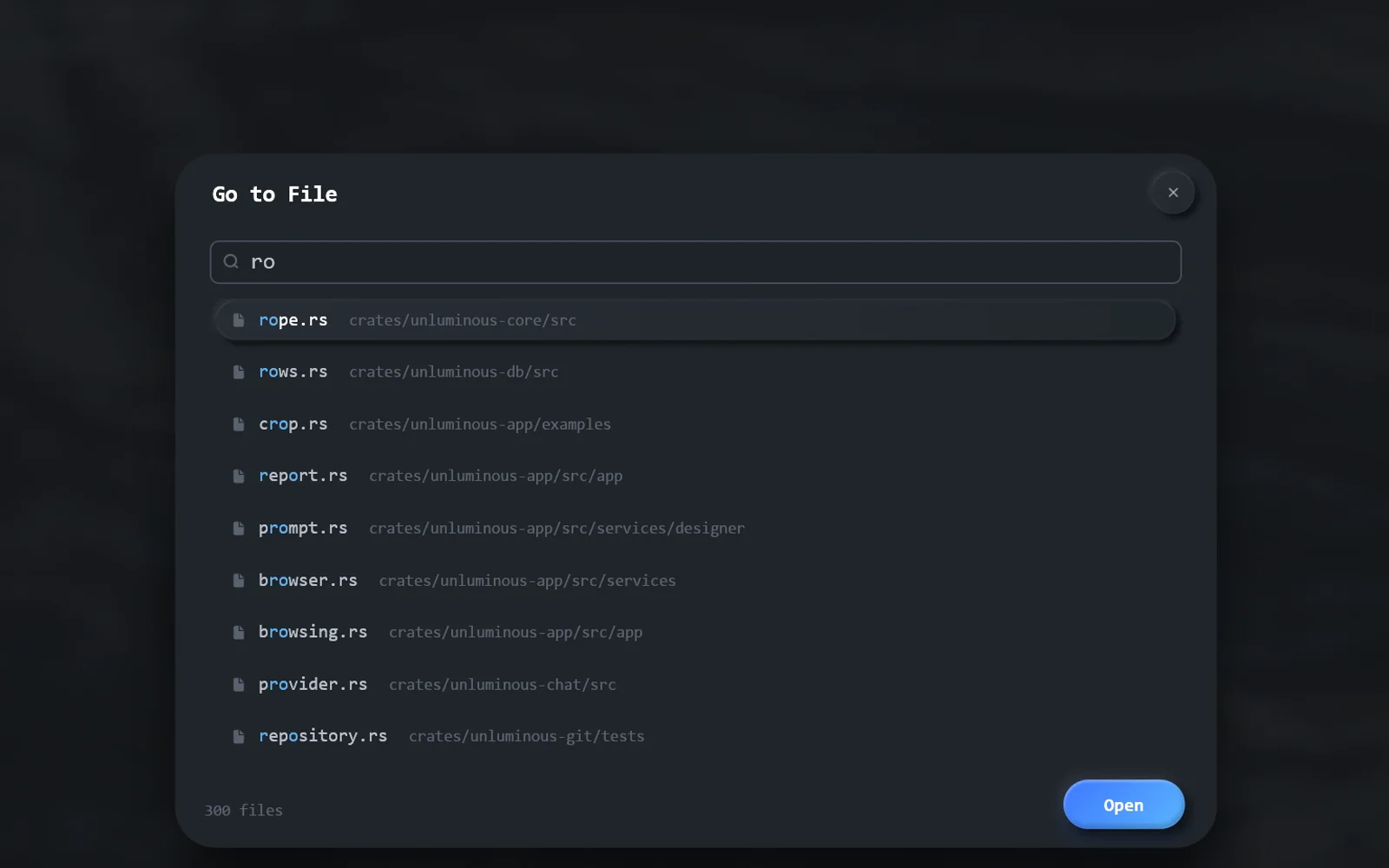Click path crates/unluminous-chat/src
Image resolution: width=1389 pixels, height=868 pixels.
503,685
